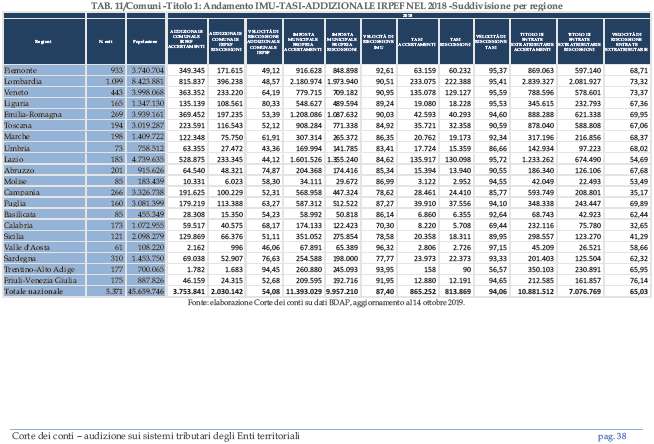Select Sardegna IMU speed value 77,77
Viewport: 654px width, 444px height.
pyautogui.click(x=385, y=258)
